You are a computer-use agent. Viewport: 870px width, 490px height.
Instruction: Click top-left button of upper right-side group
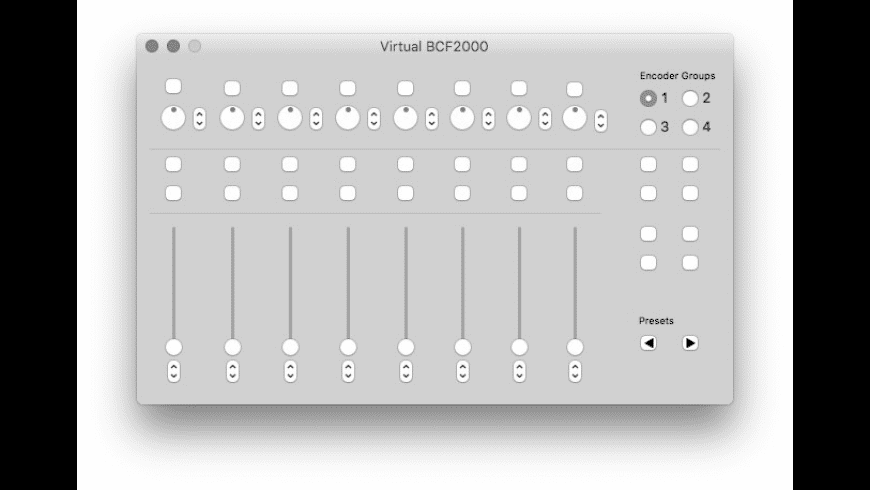pyautogui.click(x=648, y=164)
